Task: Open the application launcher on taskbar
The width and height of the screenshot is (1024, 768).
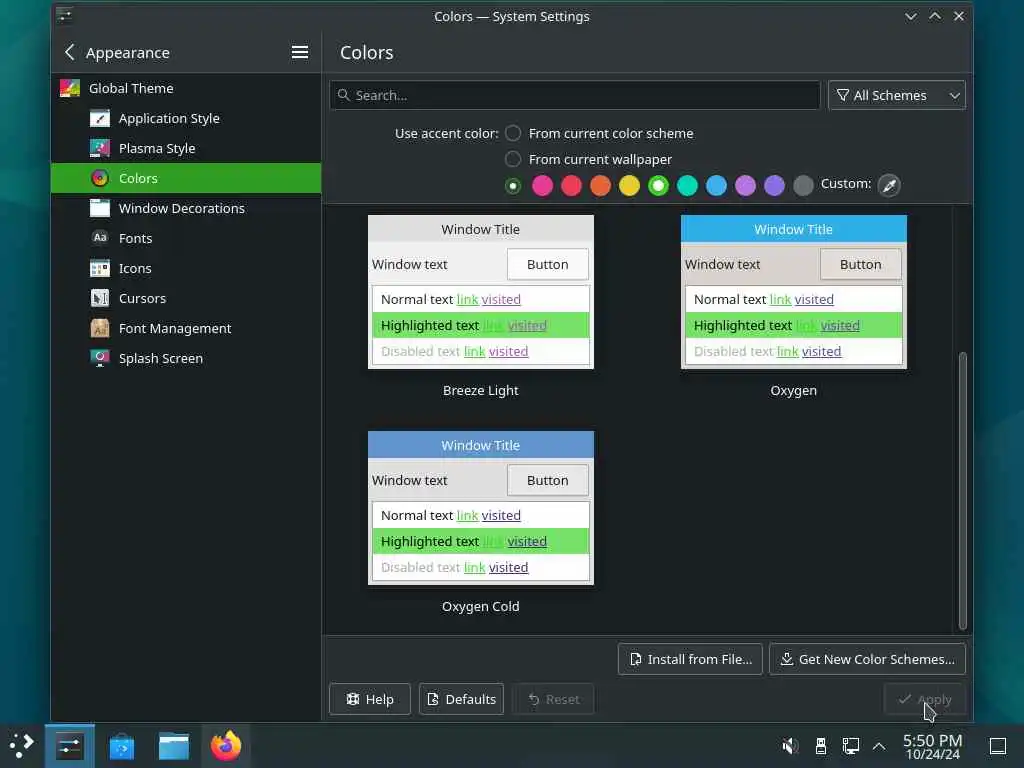Action: 22,746
